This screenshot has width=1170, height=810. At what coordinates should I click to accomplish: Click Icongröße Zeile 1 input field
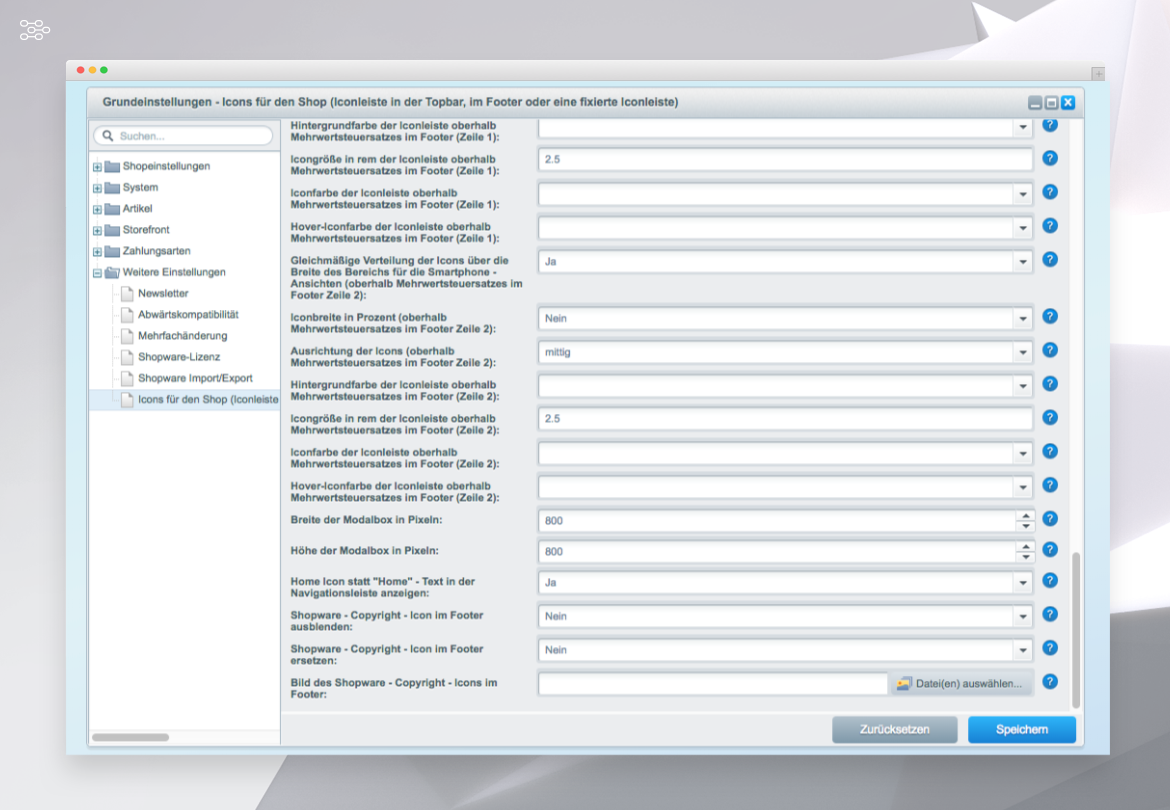pos(785,159)
